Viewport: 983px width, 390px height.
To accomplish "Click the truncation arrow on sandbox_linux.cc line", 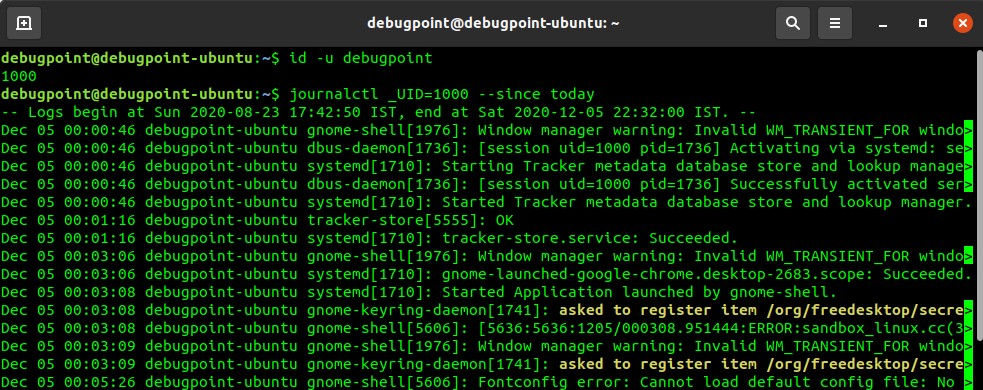I will 968,329.
